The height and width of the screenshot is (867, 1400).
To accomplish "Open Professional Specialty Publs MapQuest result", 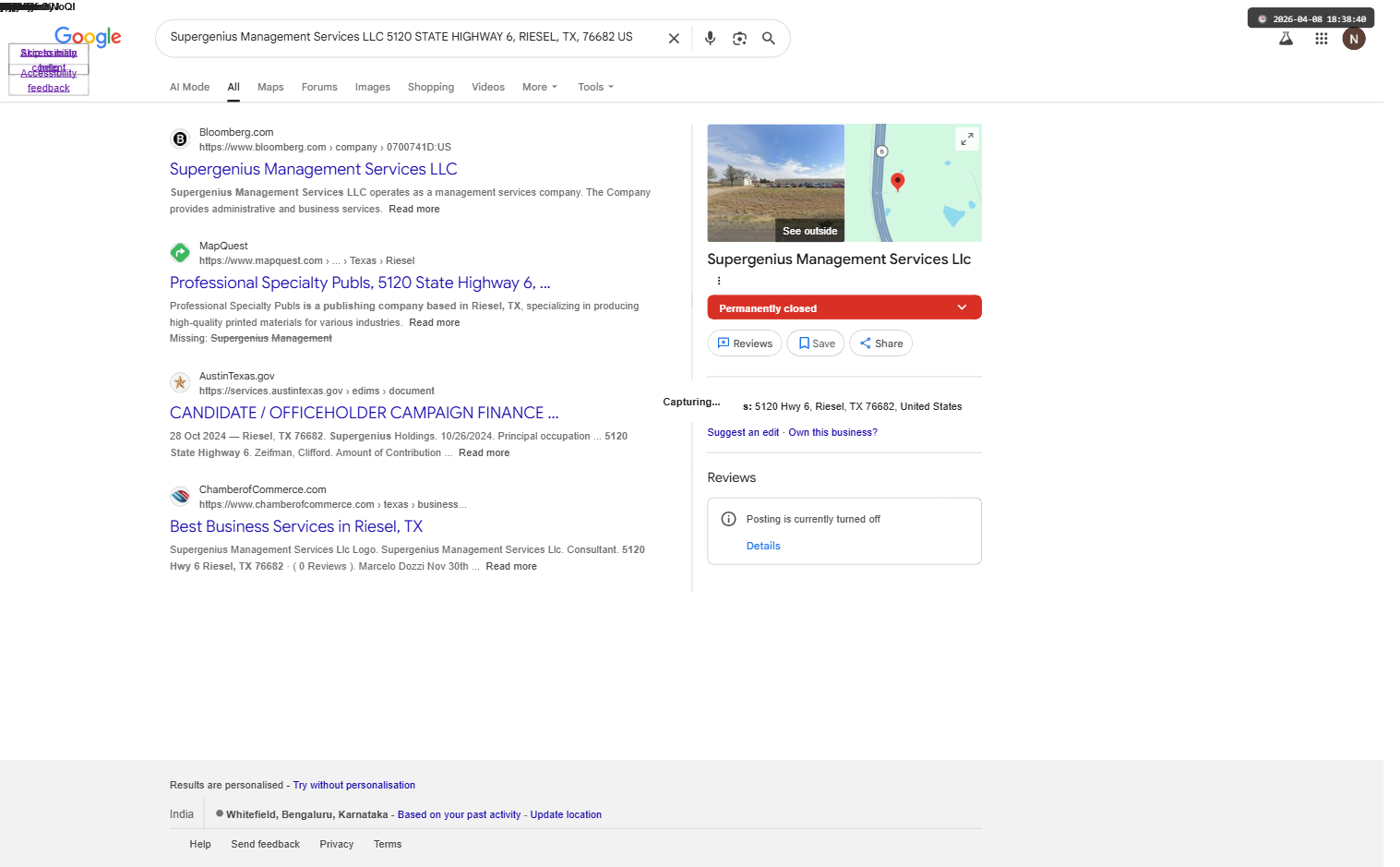I will [360, 283].
